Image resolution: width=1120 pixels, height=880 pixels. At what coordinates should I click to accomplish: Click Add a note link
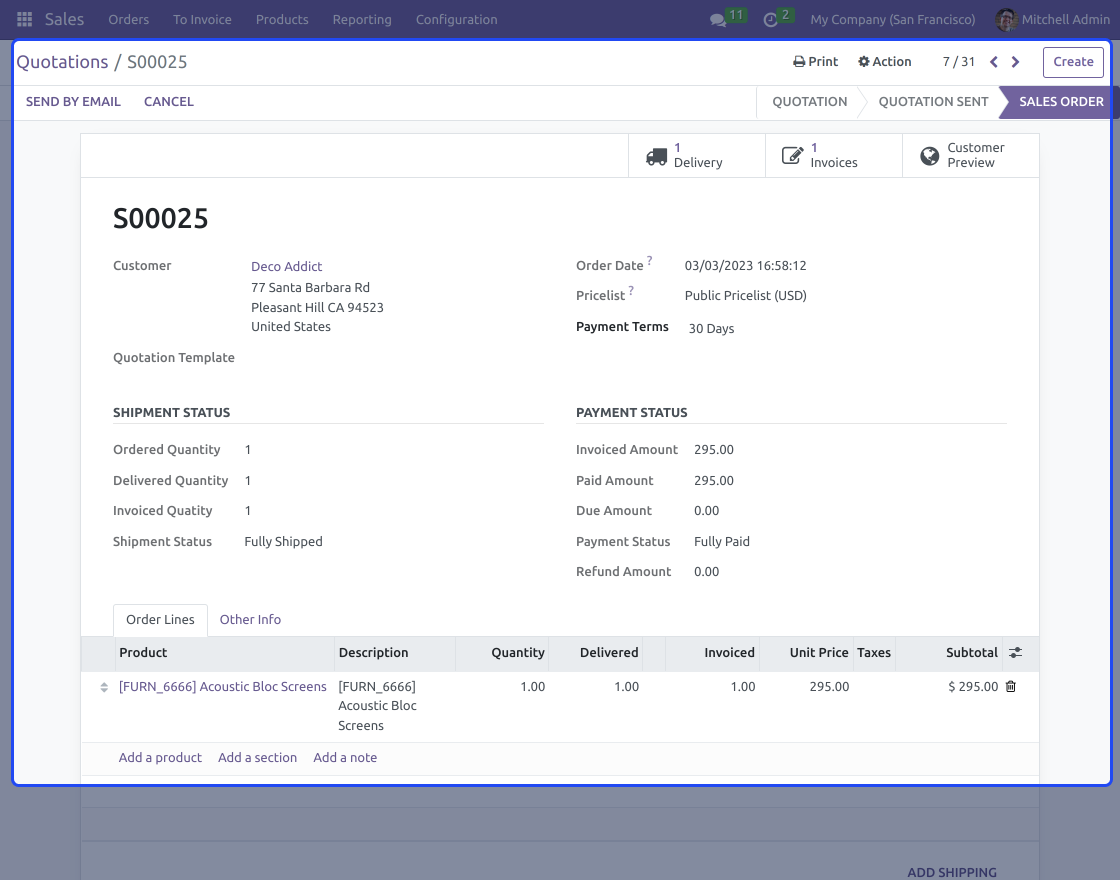click(x=345, y=758)
